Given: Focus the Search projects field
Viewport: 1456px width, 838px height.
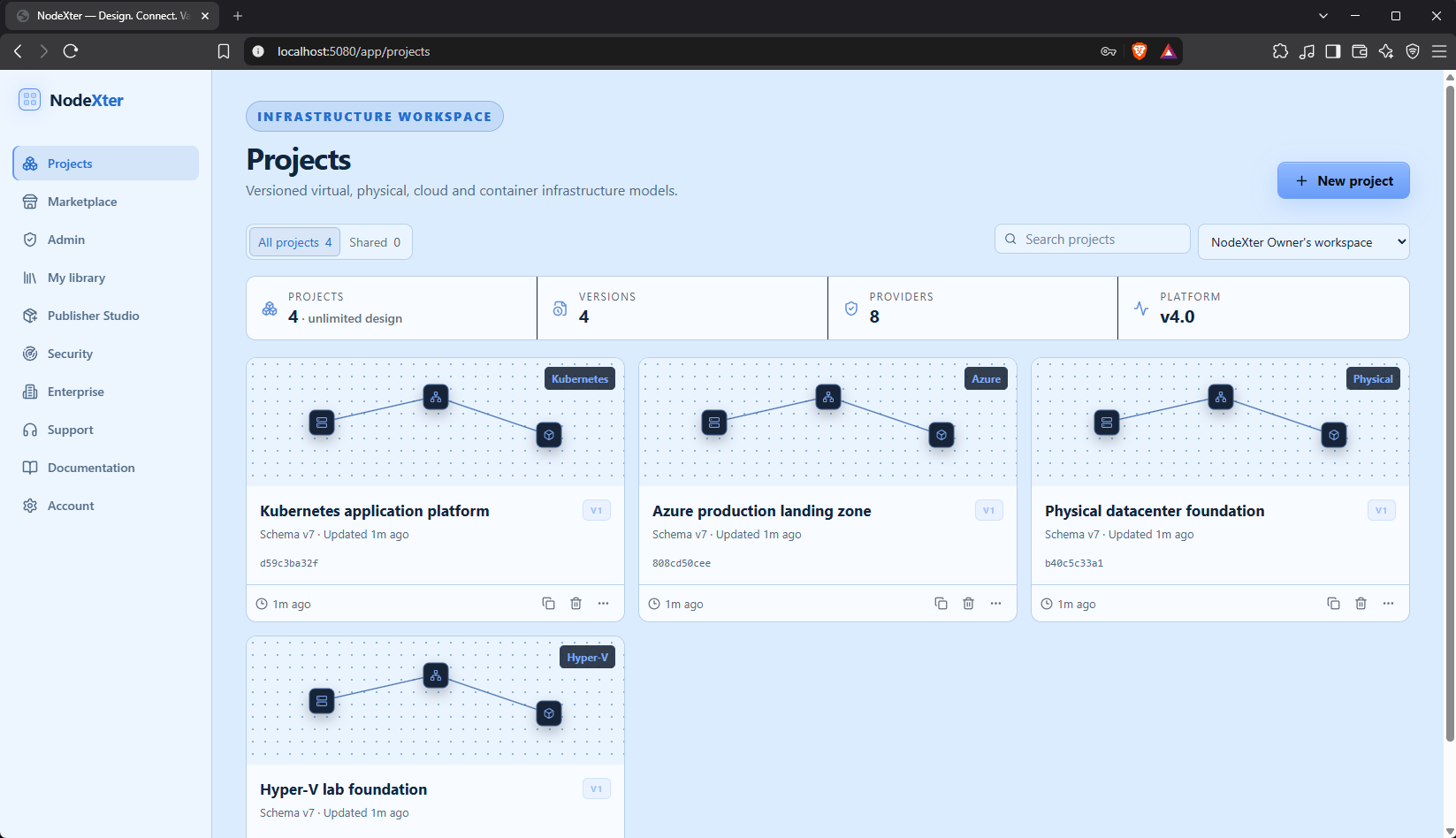Looking at the screenshot, I should click(x=1093, y=240).
